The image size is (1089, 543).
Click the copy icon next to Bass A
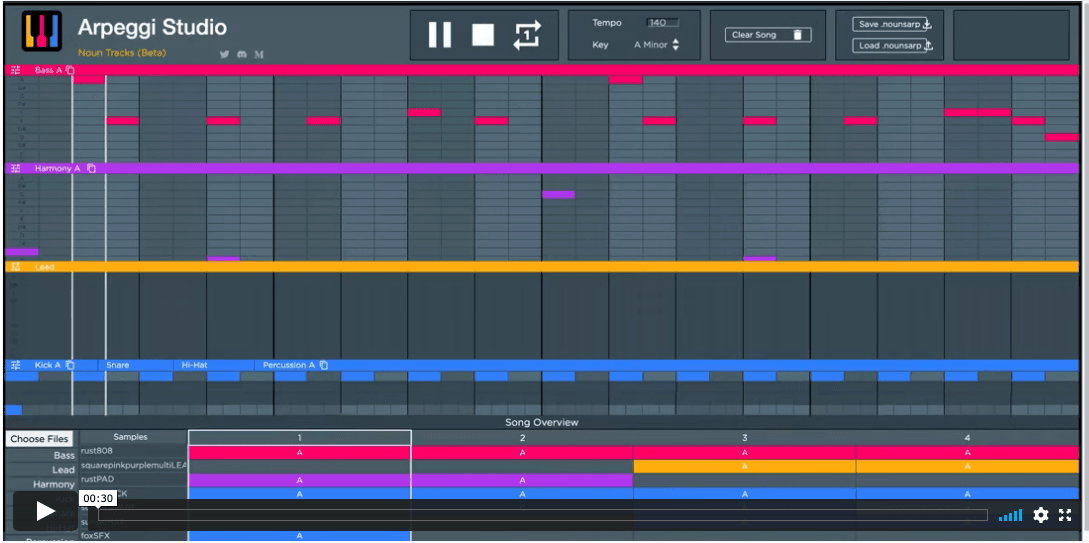(70, 70)
